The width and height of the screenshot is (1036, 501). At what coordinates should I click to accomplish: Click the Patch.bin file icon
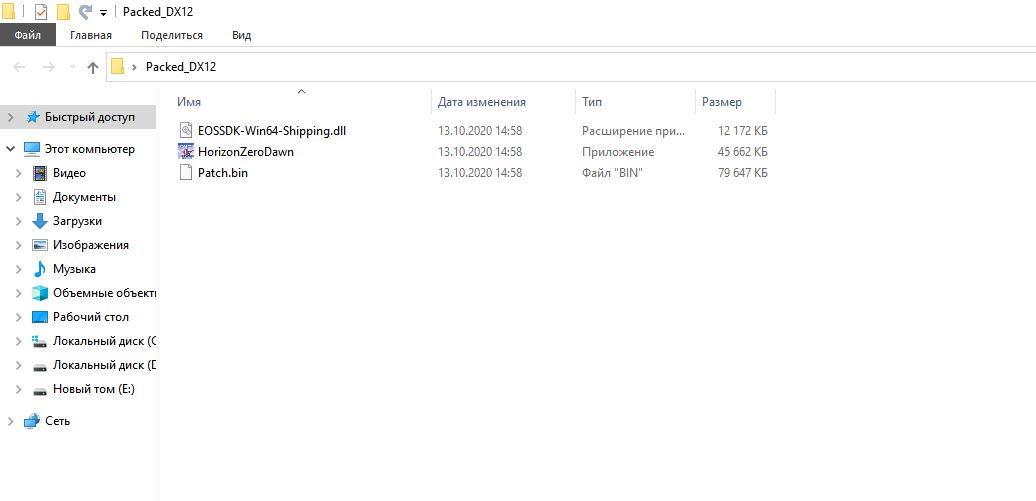[x=185, y=173]
